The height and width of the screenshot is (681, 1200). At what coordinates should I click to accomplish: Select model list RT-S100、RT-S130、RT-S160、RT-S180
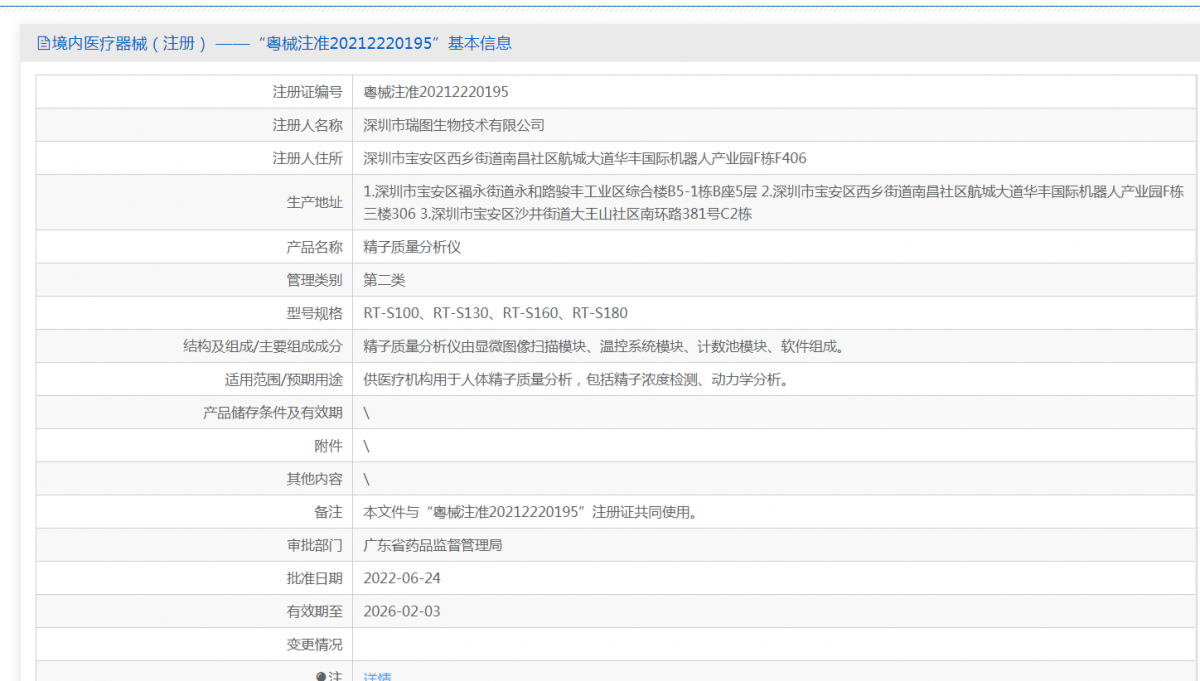(495, 313)
